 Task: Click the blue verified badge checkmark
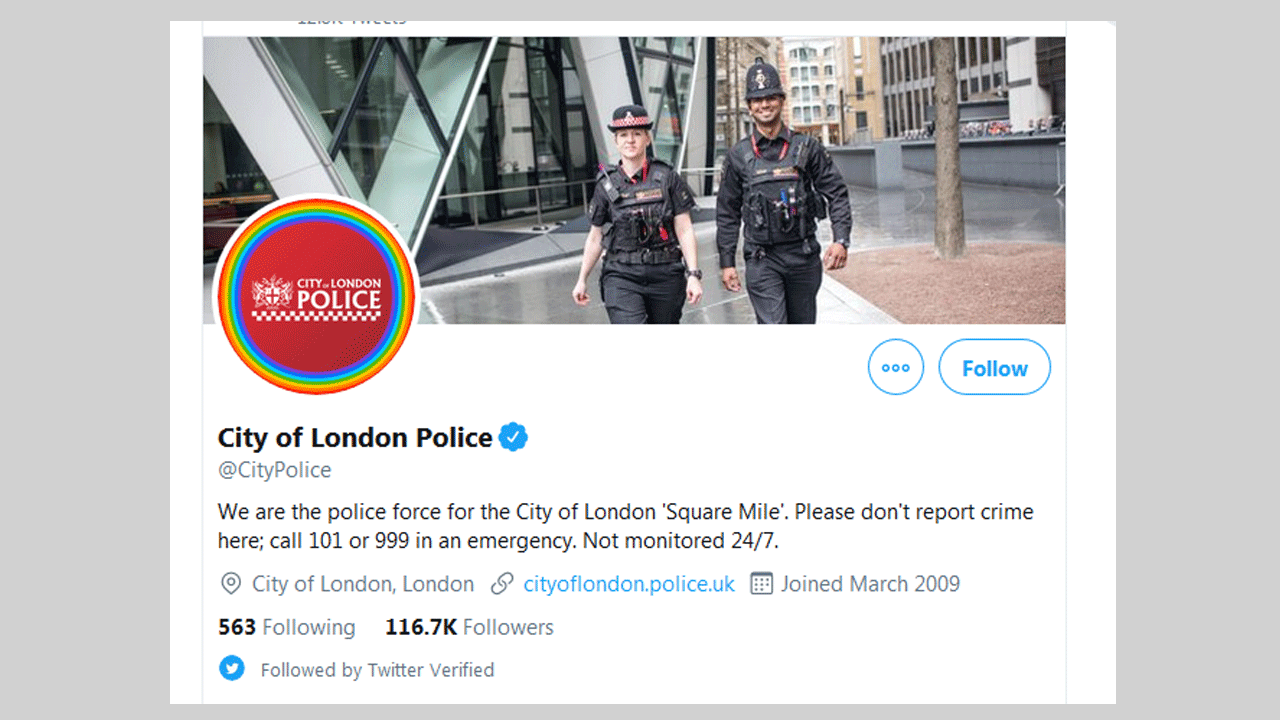click(x=513, y=437)
